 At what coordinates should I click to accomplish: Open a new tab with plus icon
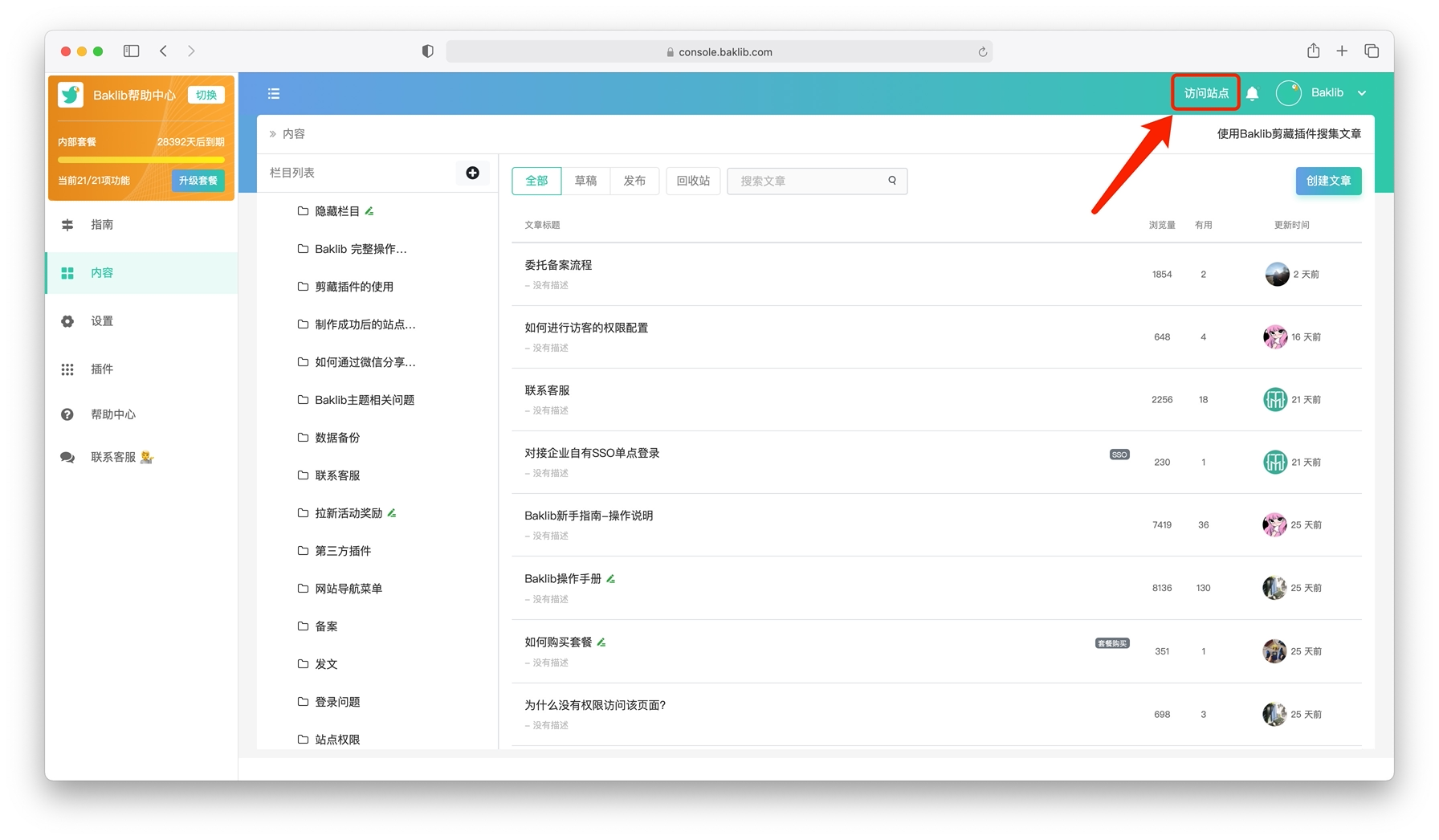coord(1342,51)
